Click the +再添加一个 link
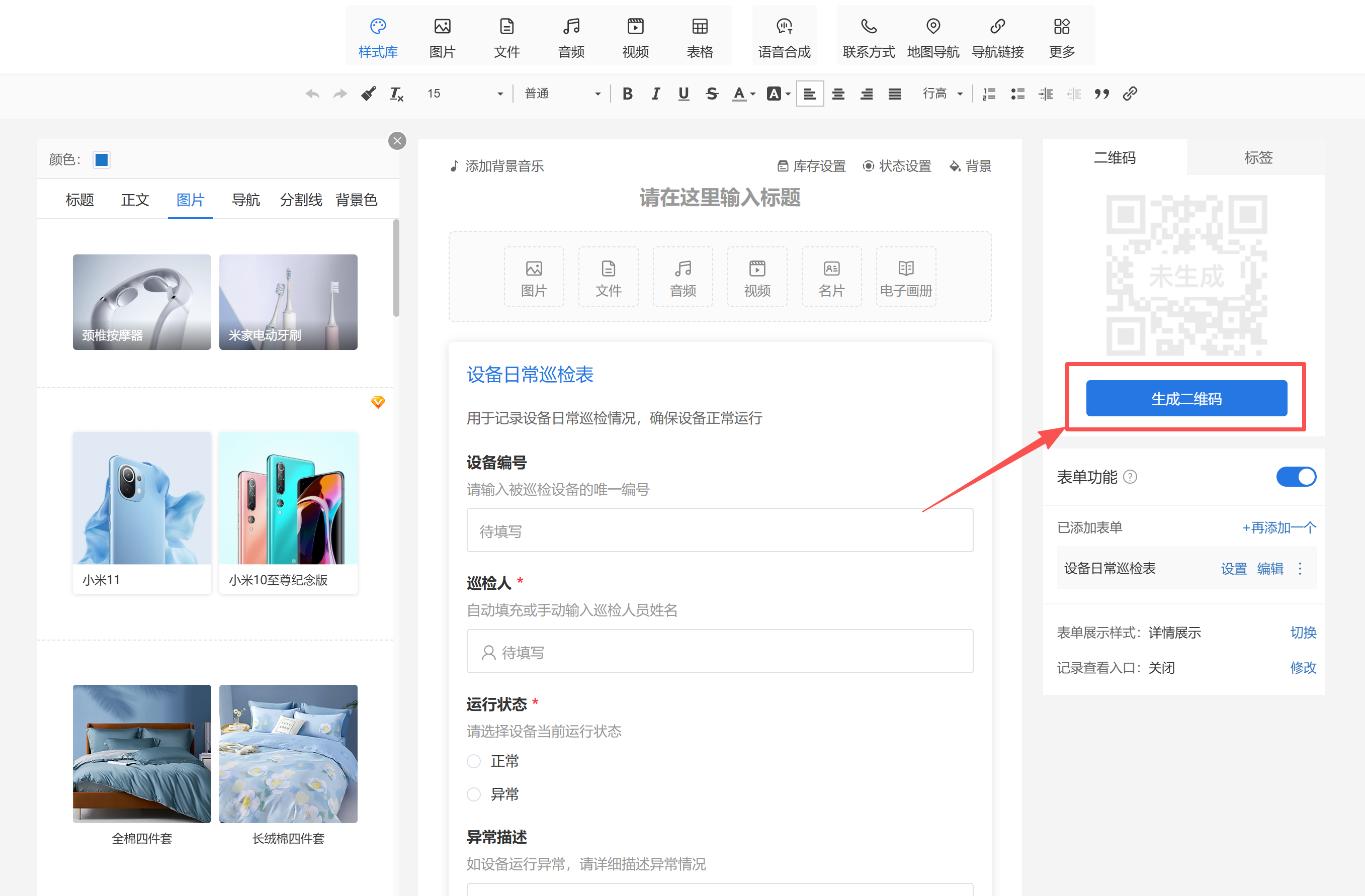 tap(1279, 527)
